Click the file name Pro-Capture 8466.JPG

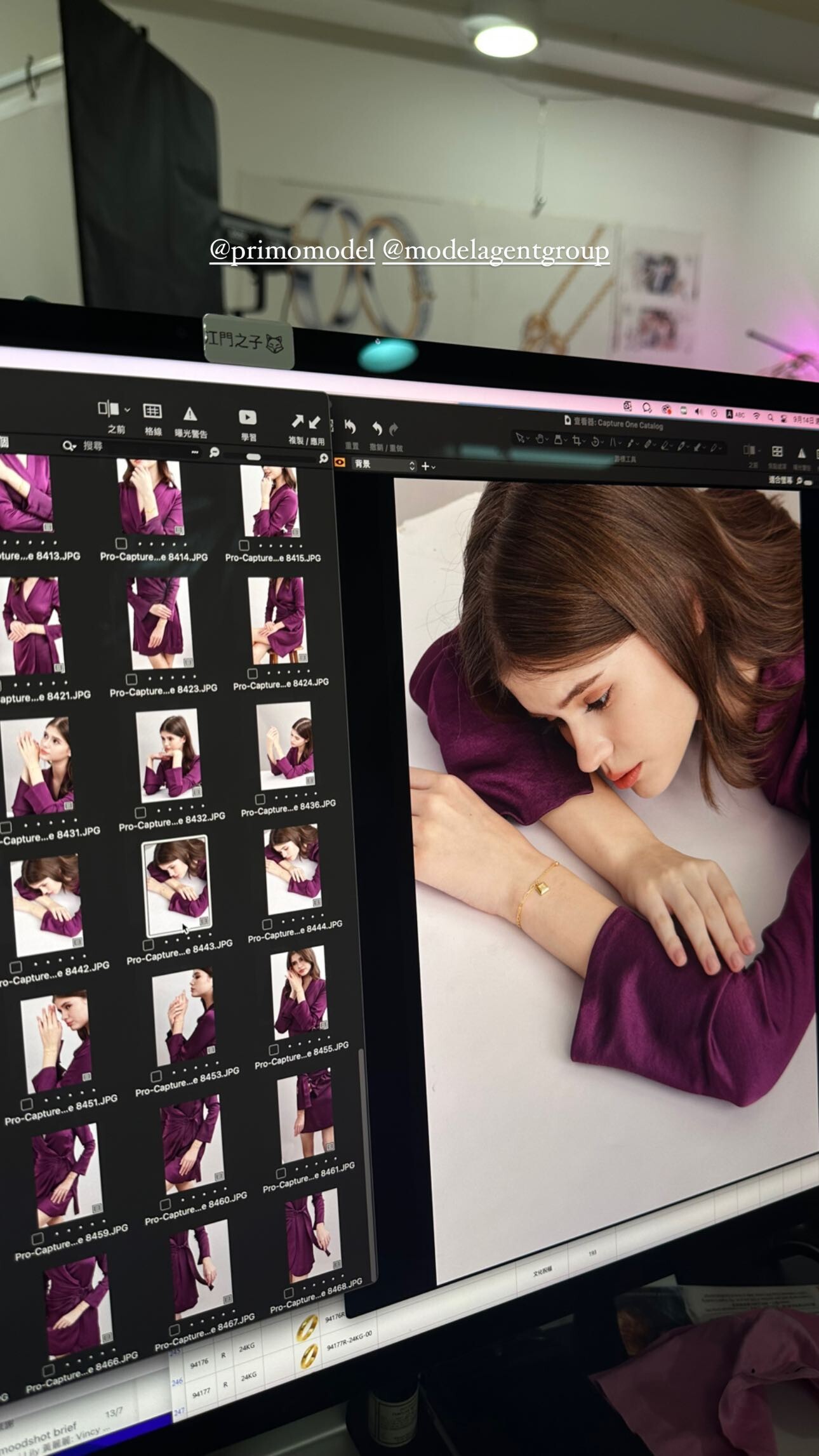(x=82, y=1373)
